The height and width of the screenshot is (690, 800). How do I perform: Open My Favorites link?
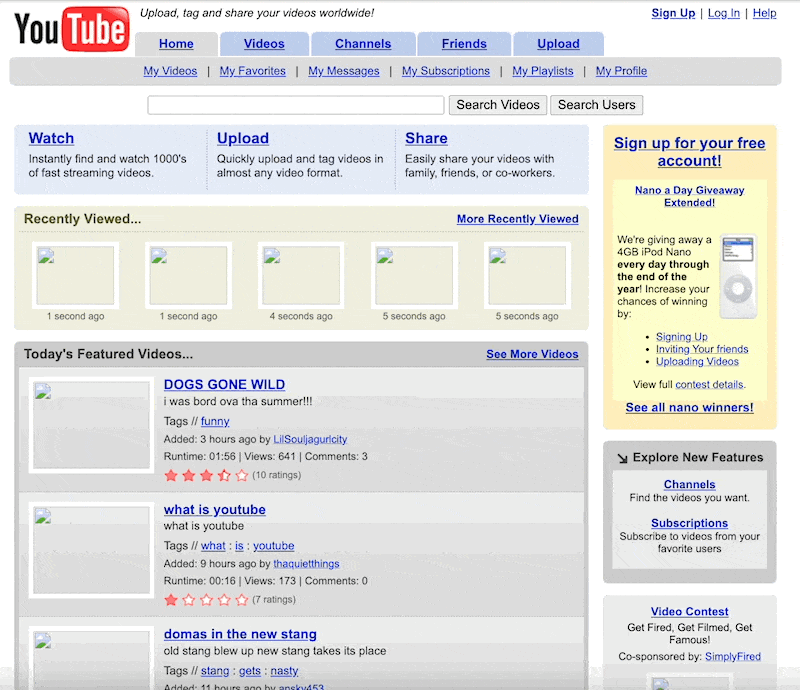pyautogui.click(x=253, y=71)
